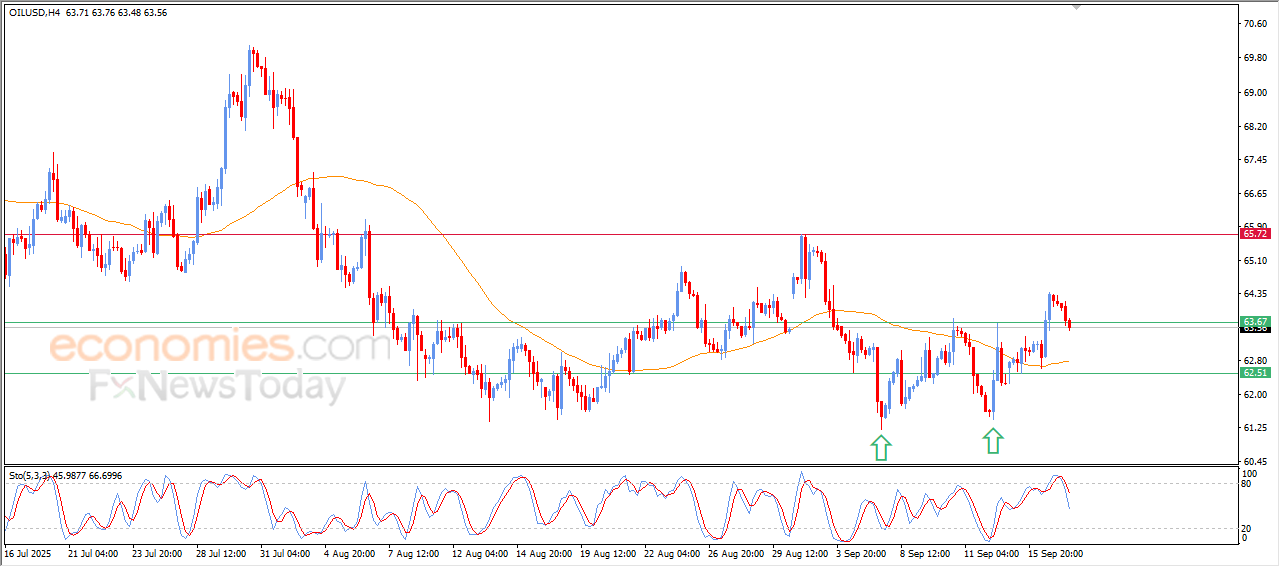Image resolution: width=1280 pixels, height=567 pixels.
Task: Click the chart shift triangle marker at top
Action: (x=1076, y=6)
